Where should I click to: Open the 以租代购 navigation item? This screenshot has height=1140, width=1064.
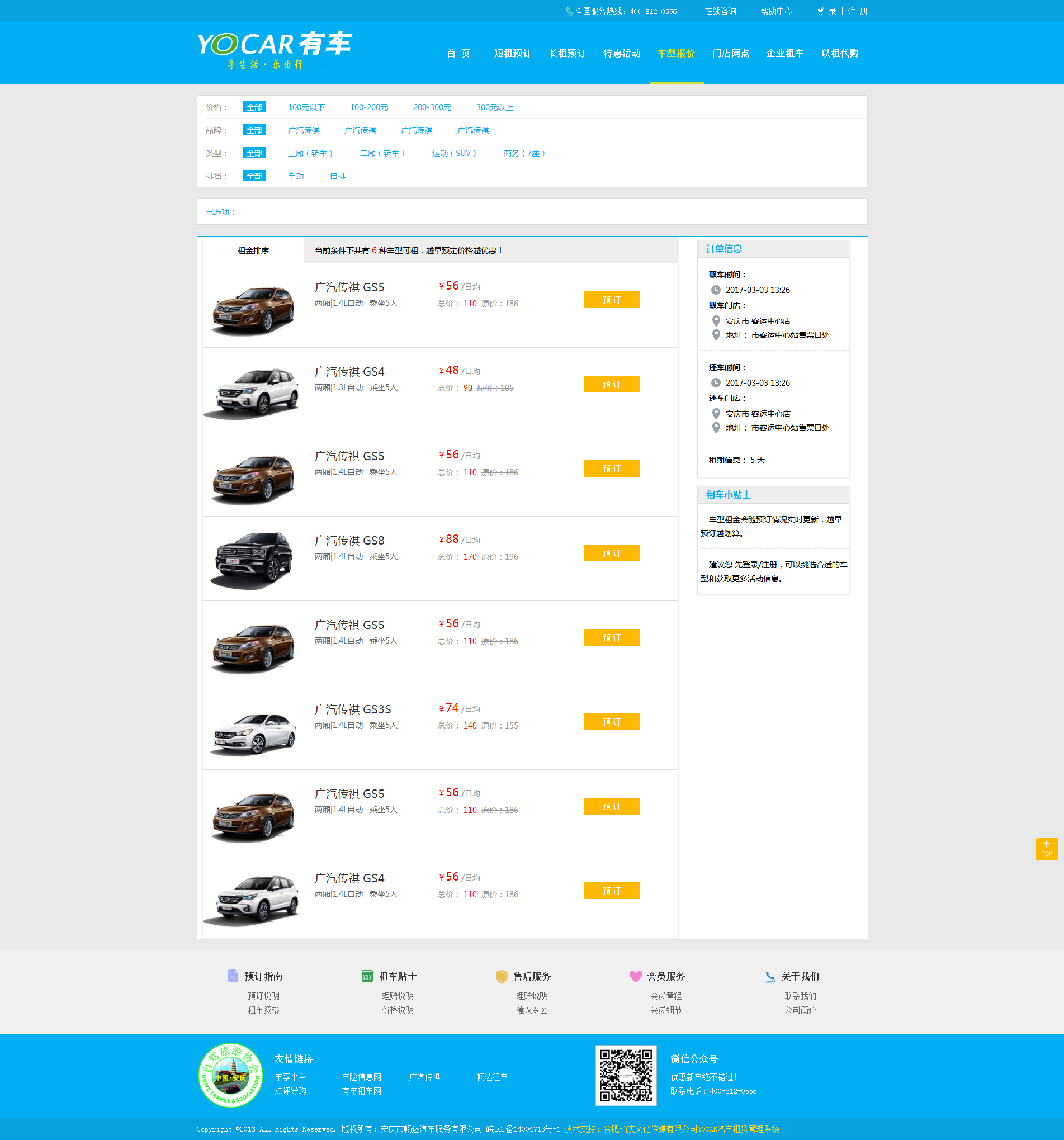[840, 53]
